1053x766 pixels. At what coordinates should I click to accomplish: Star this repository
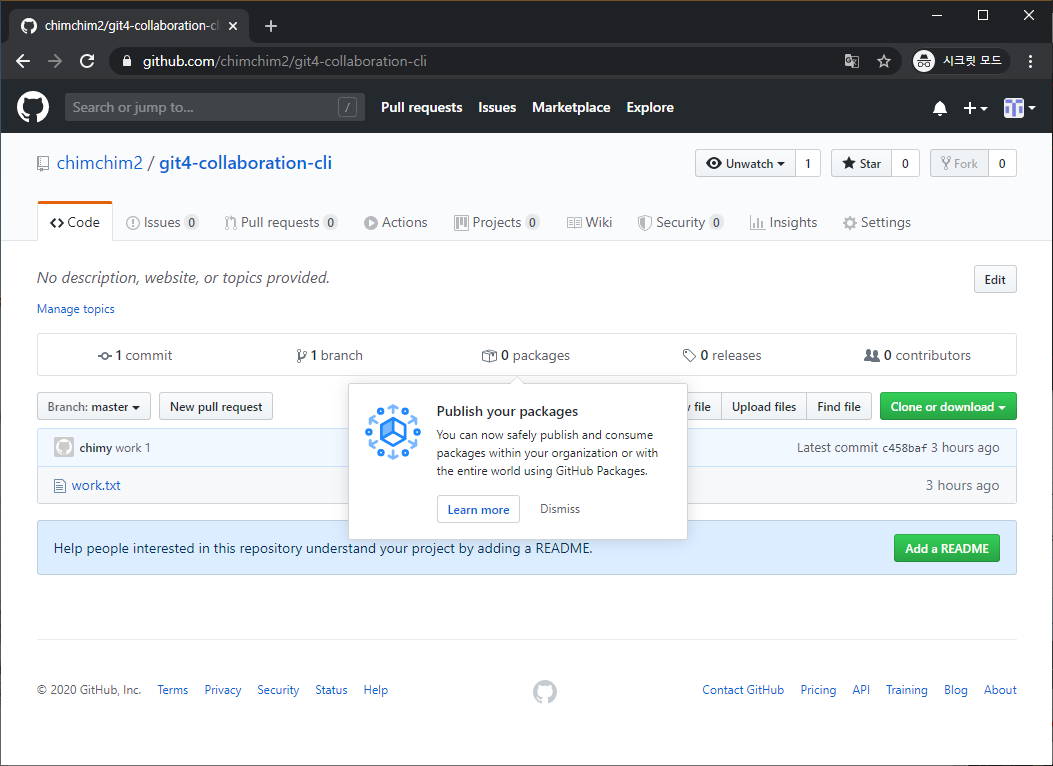pyautogui.click(x=862, y=163)
